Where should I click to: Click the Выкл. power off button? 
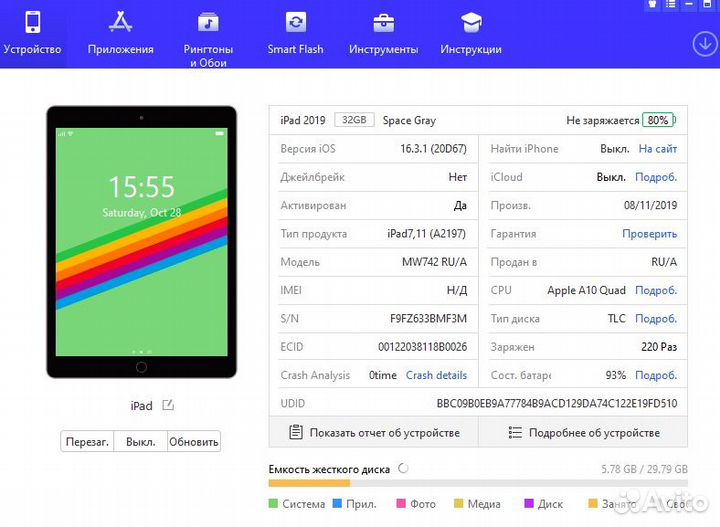[141, 442]
